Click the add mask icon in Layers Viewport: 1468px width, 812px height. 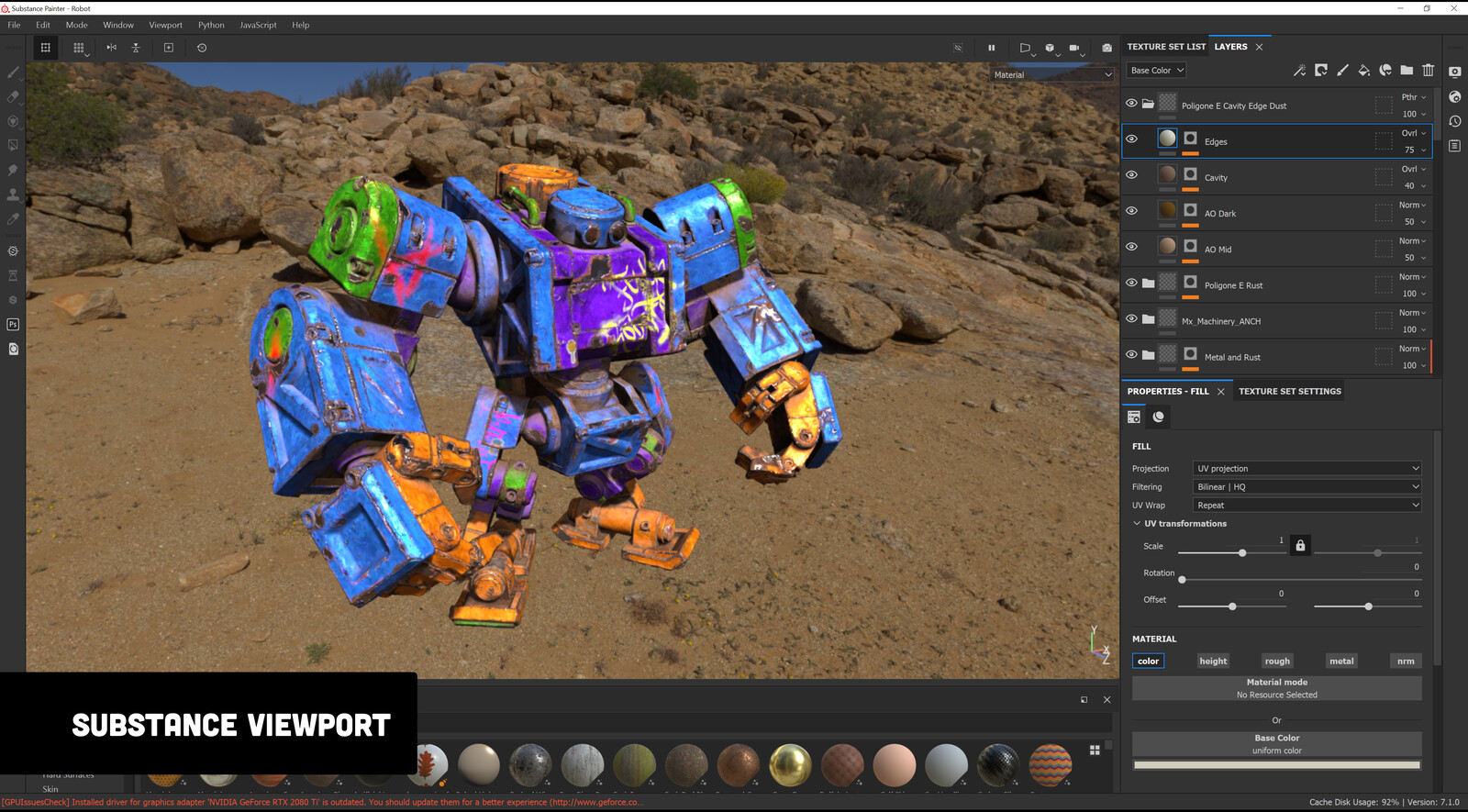tap(1321, 70)
